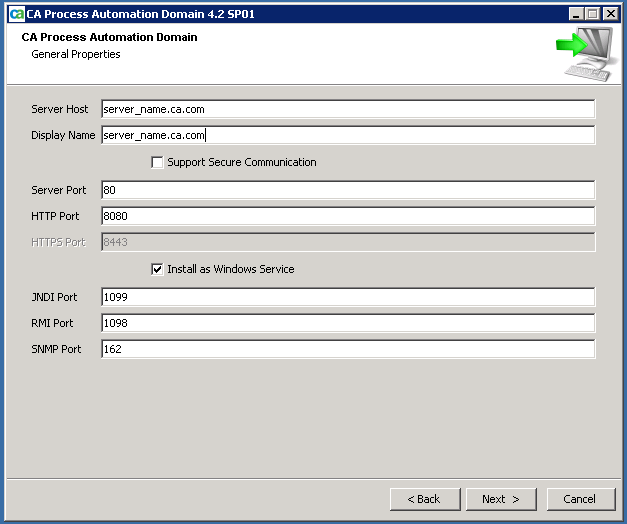Proceed with the Next button
Screen dimensions: 627x524
(501, 499)
